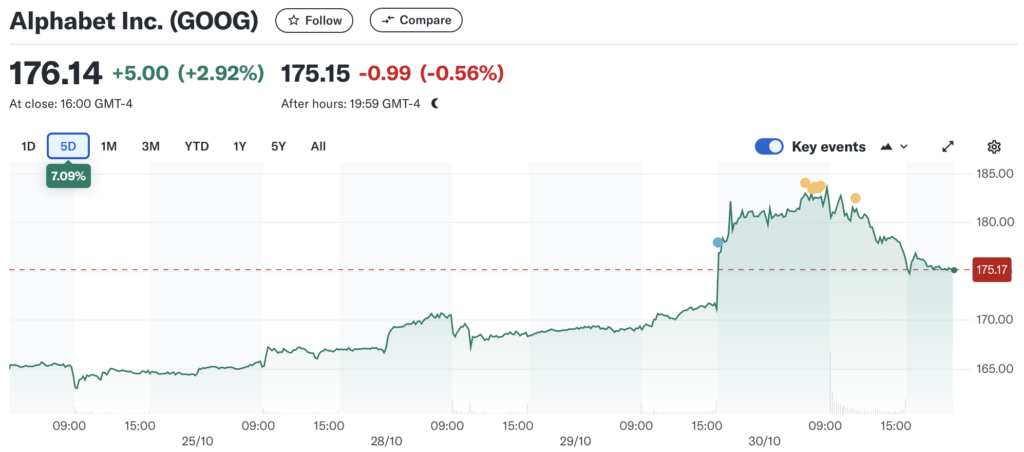Click the blue key event marker

point(718,242)
